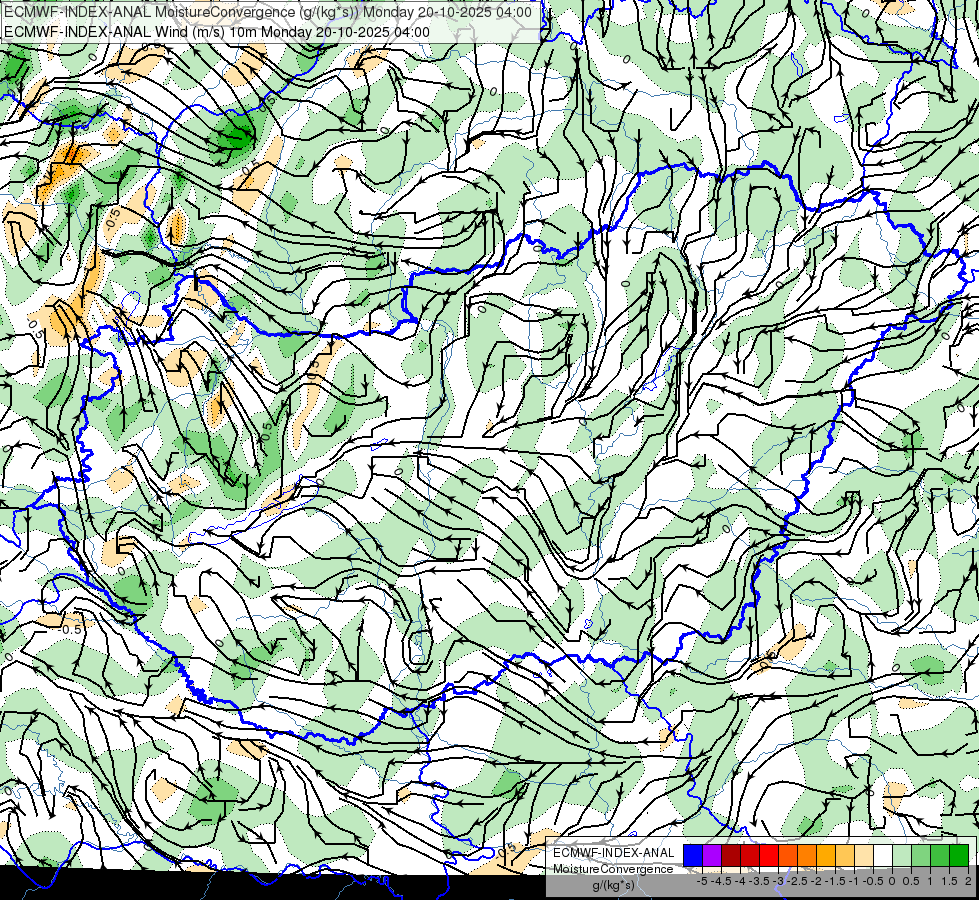The image size is (979, 900).
Task: Click the '-1.5' legend scale value
Action: [x=835, y=881]
